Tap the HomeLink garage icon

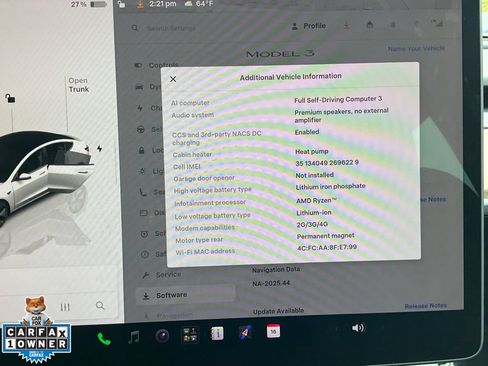tap(370, 24)
